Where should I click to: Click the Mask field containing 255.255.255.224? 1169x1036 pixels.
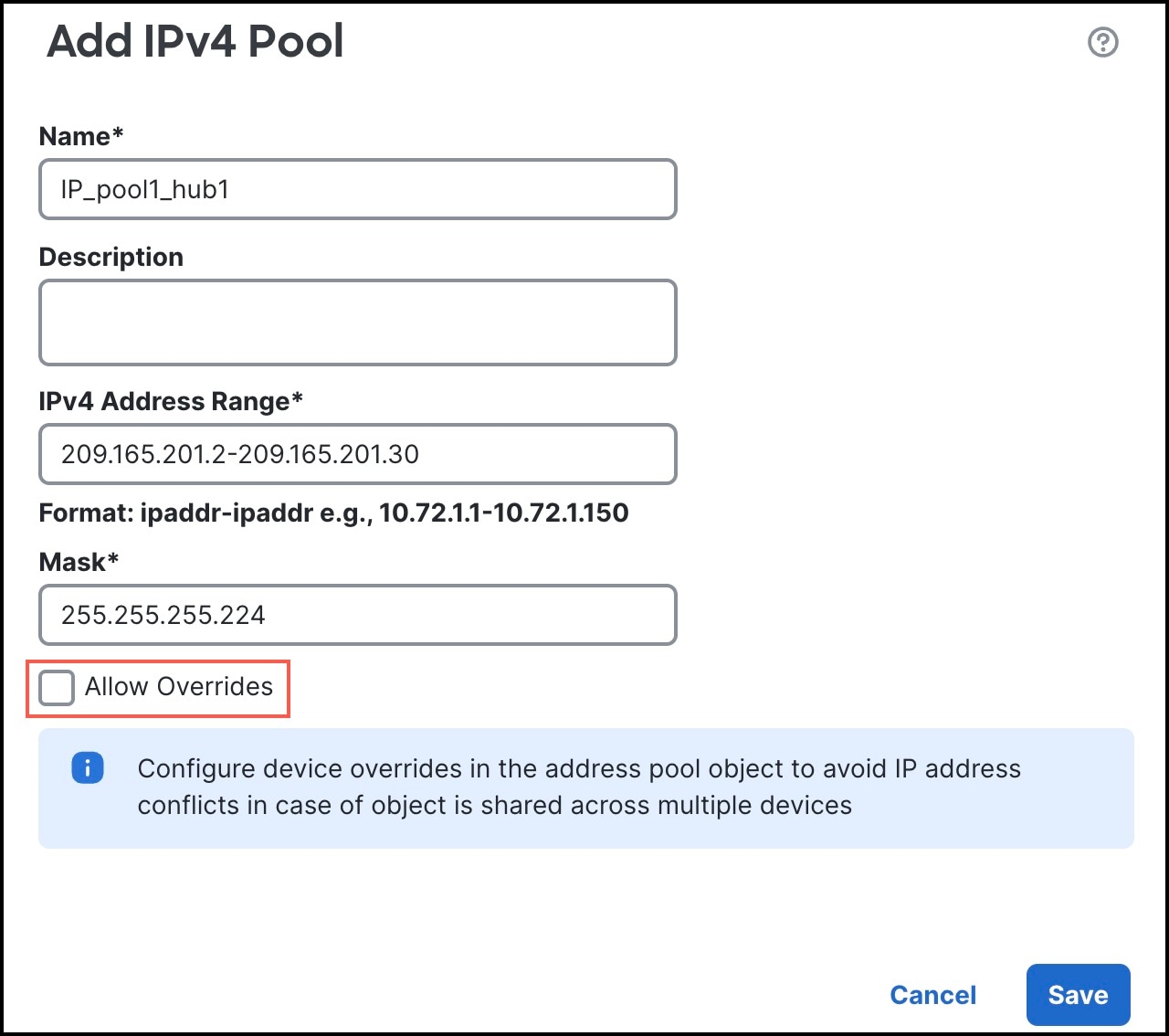pos(357,615)
